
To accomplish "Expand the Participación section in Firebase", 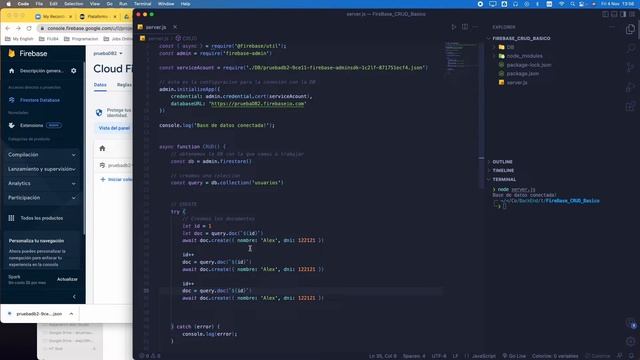I will [42, 198].
